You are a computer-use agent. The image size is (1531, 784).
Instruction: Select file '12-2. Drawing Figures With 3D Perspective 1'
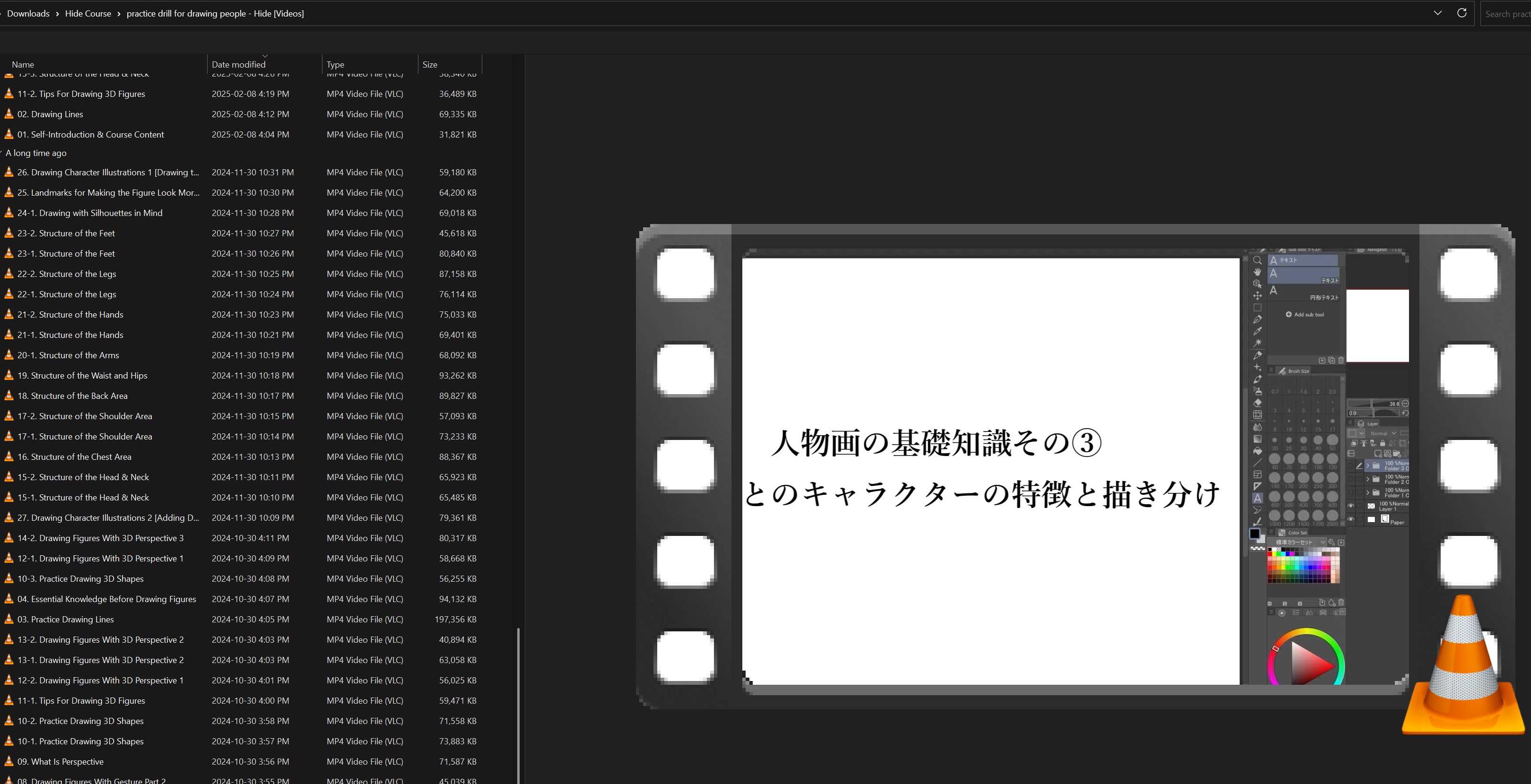tap(100, 680)
